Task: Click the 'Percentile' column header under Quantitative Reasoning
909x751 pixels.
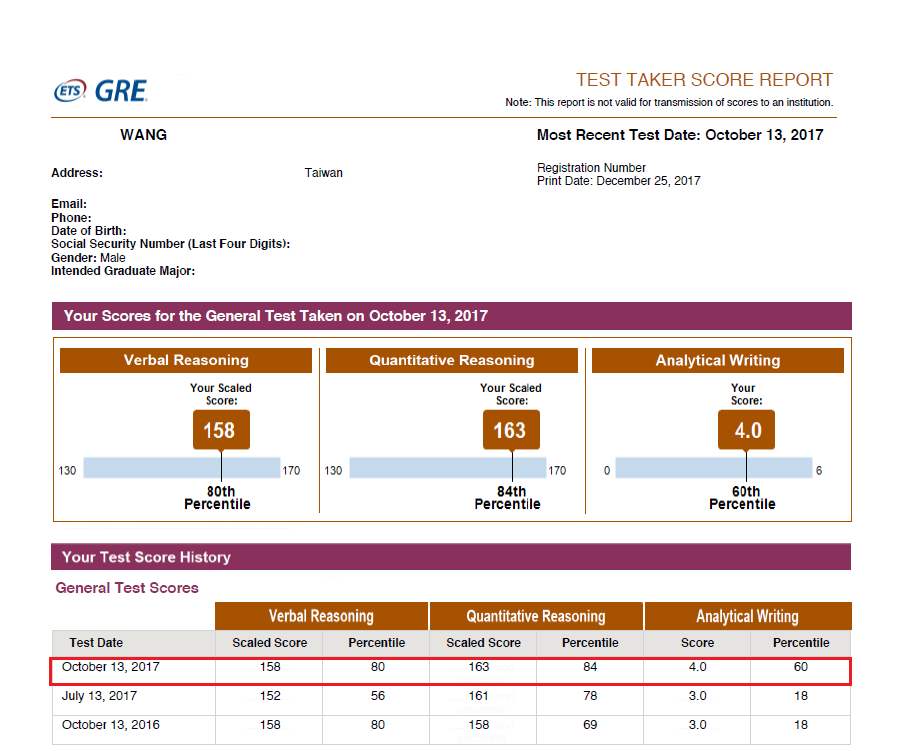Action: coord(590,643)
